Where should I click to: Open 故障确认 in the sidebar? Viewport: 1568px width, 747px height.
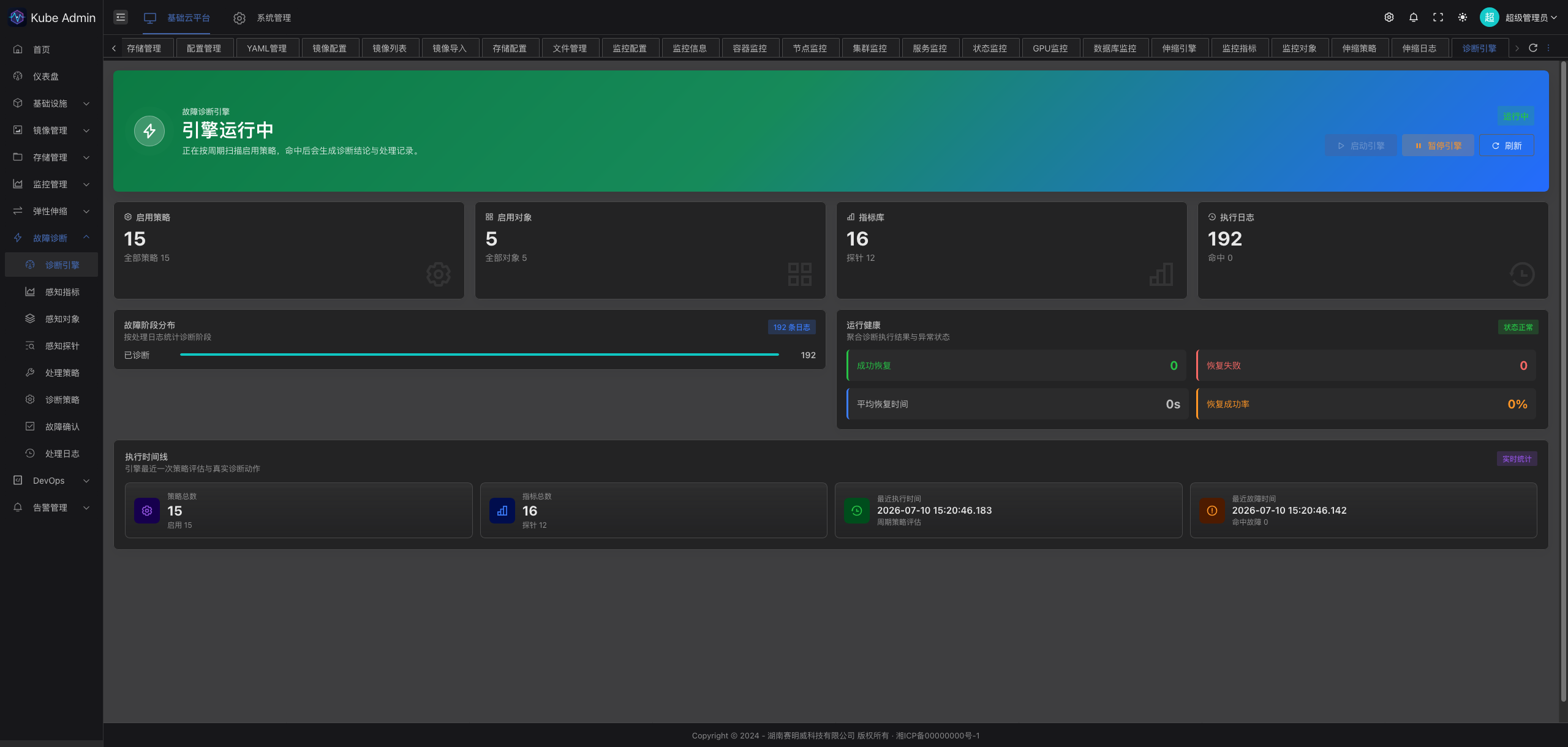(x=51, y=427)
